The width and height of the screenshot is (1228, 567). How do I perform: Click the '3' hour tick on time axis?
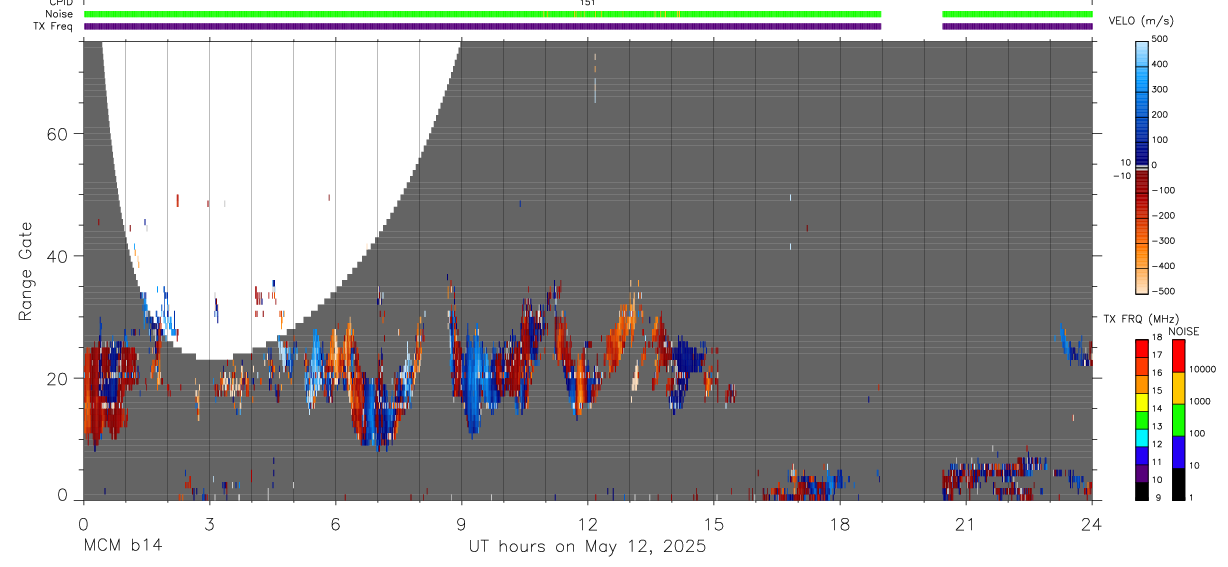(x=209, y=523)
